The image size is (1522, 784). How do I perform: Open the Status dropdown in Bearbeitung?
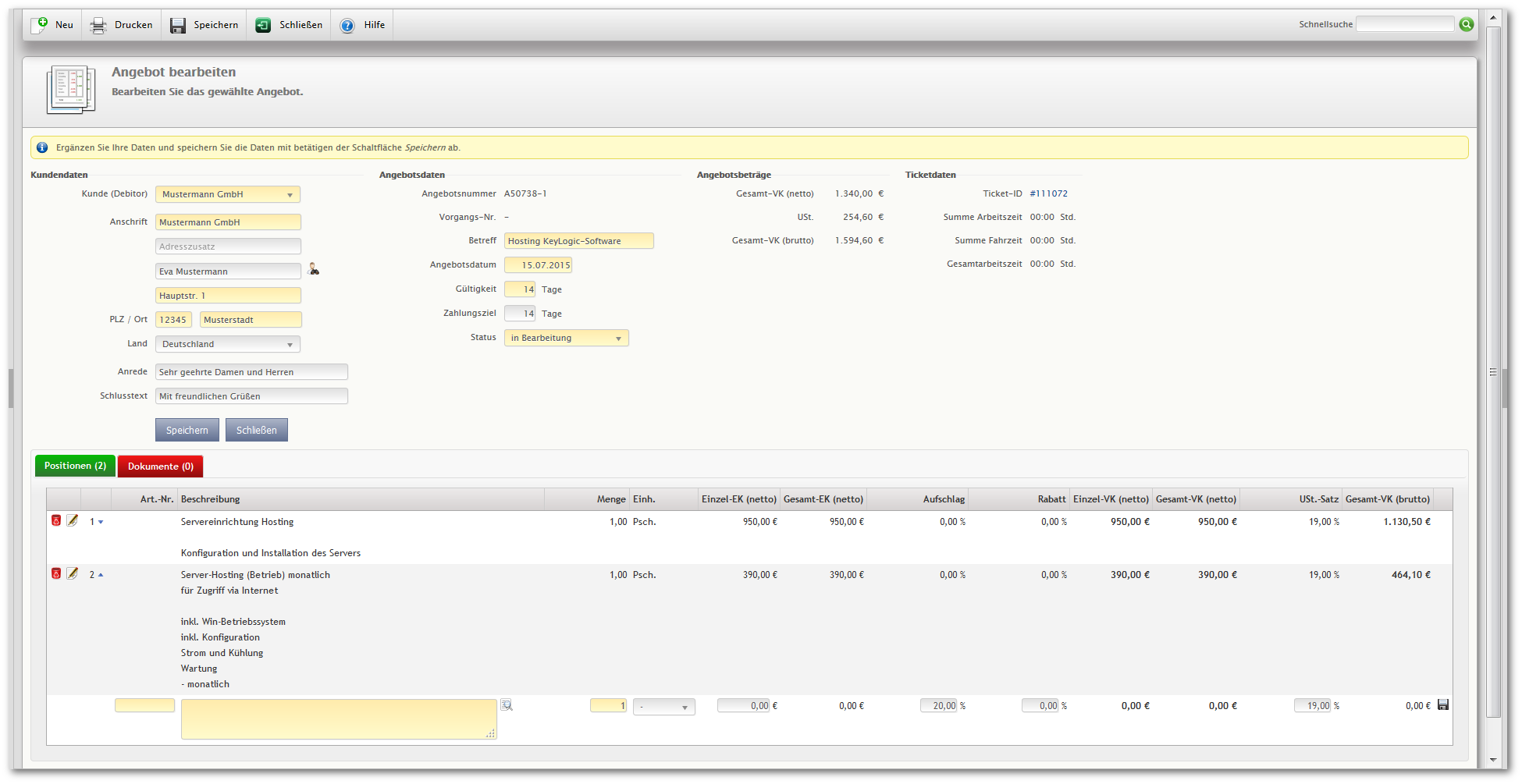(567, 338)
